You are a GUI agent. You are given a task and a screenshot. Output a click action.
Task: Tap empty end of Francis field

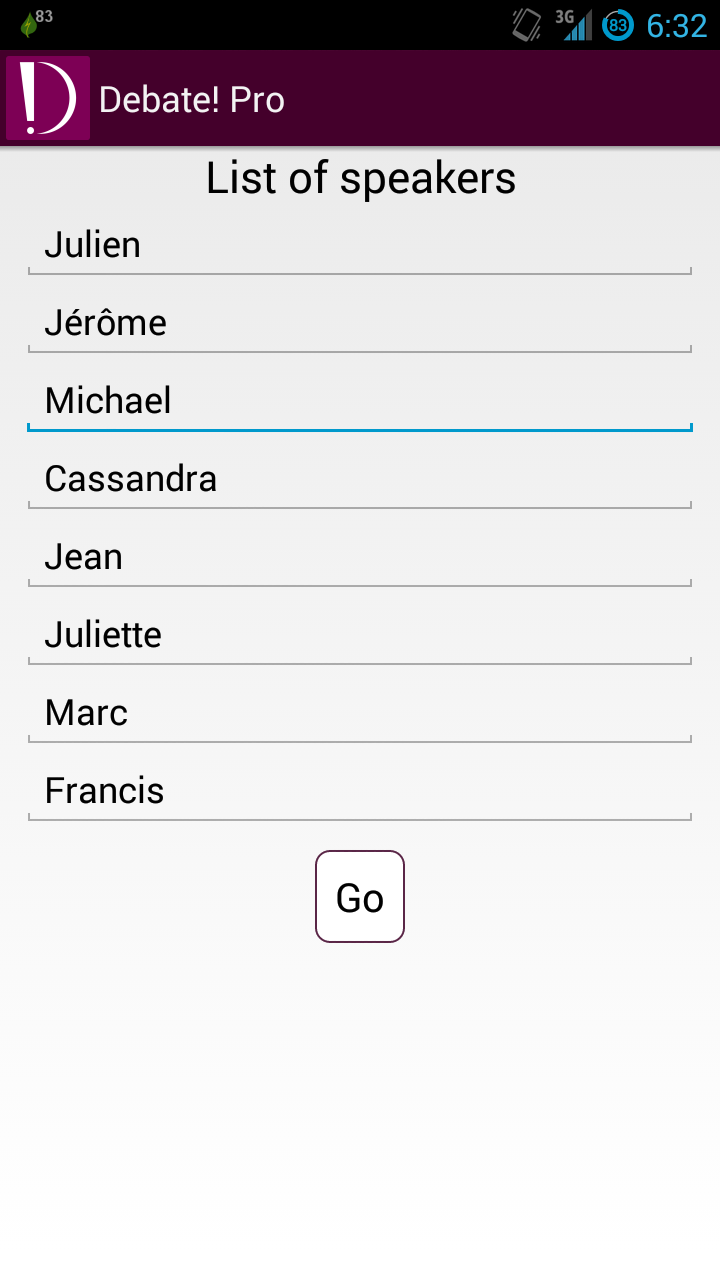click(x=428, y=792)
